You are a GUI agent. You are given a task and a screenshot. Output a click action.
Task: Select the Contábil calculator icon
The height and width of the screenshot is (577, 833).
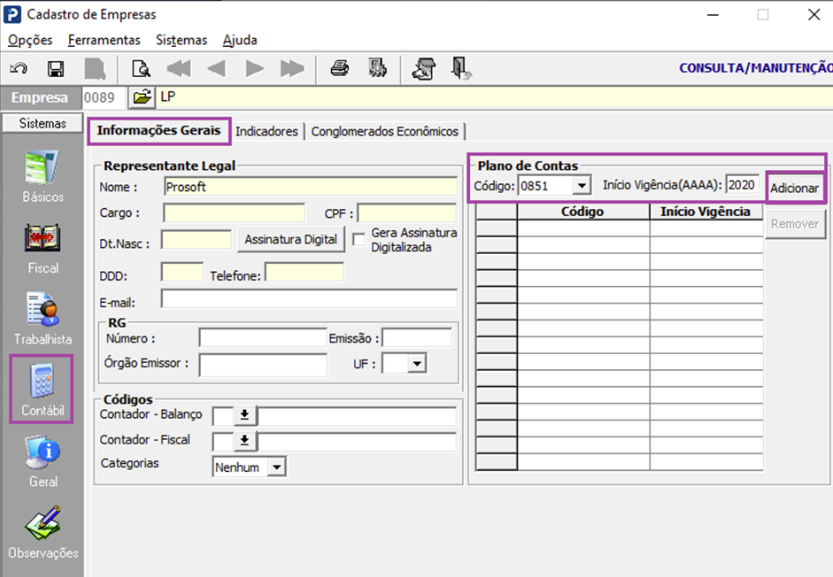(x=42, y=389)
